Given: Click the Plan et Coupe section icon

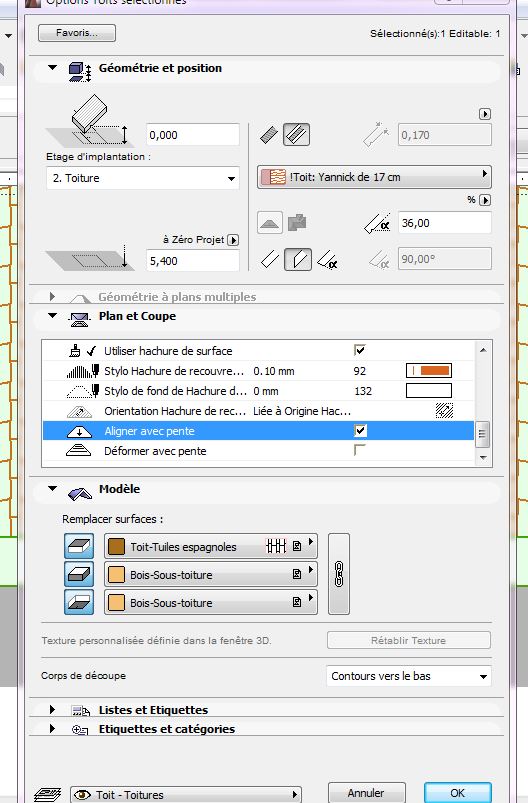Looking at the screenshot, I should click(x=79, y=320).
